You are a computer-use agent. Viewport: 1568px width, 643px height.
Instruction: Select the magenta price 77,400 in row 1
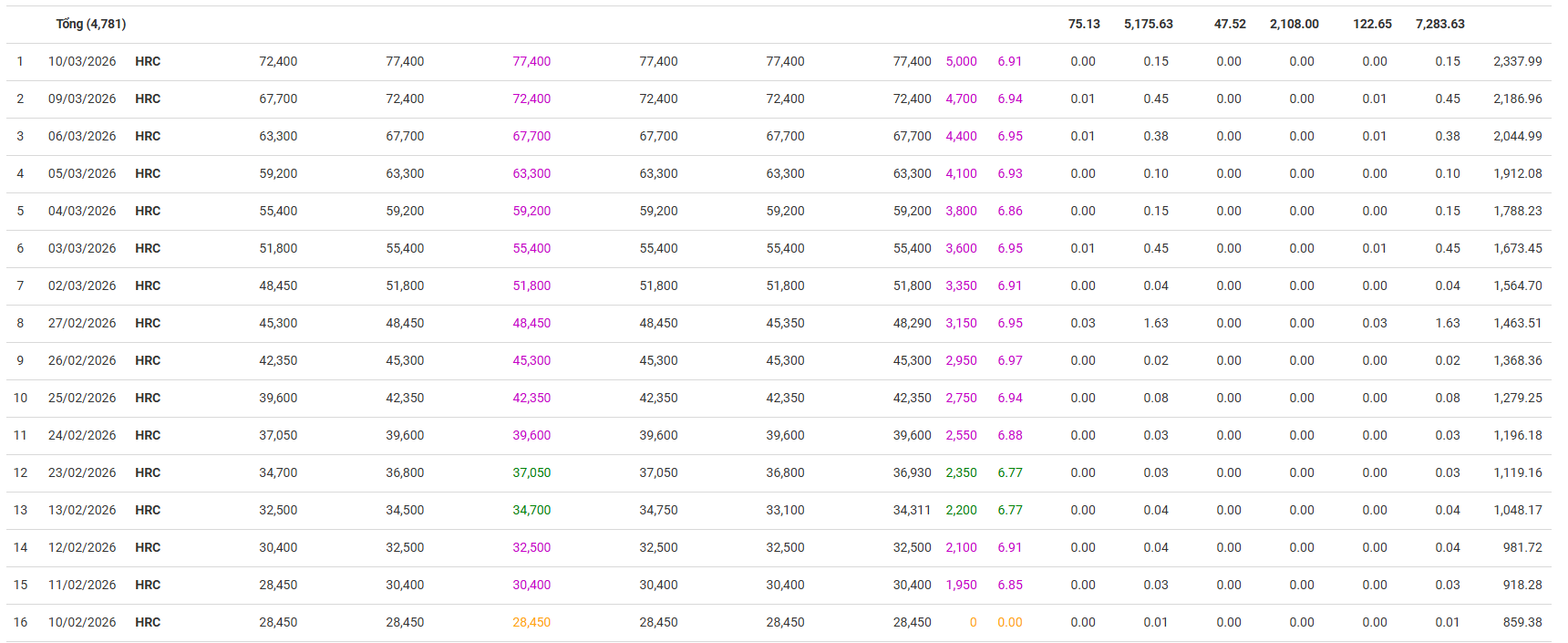click(531, 61)
